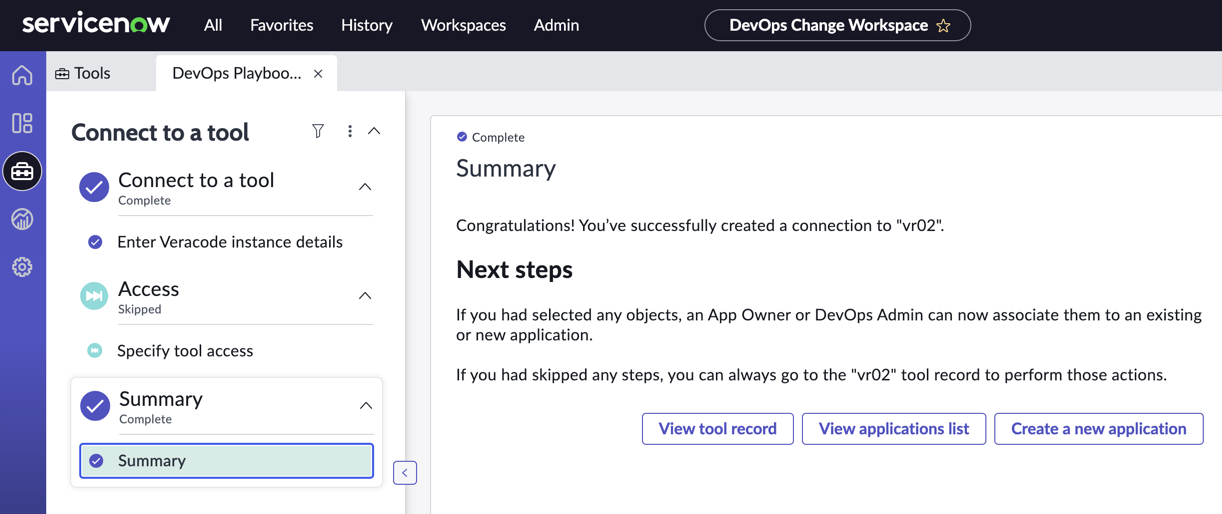Collapse the Access stage
Screen dimensions: 1222x514
pyautogui.click(x=365, y=296)
